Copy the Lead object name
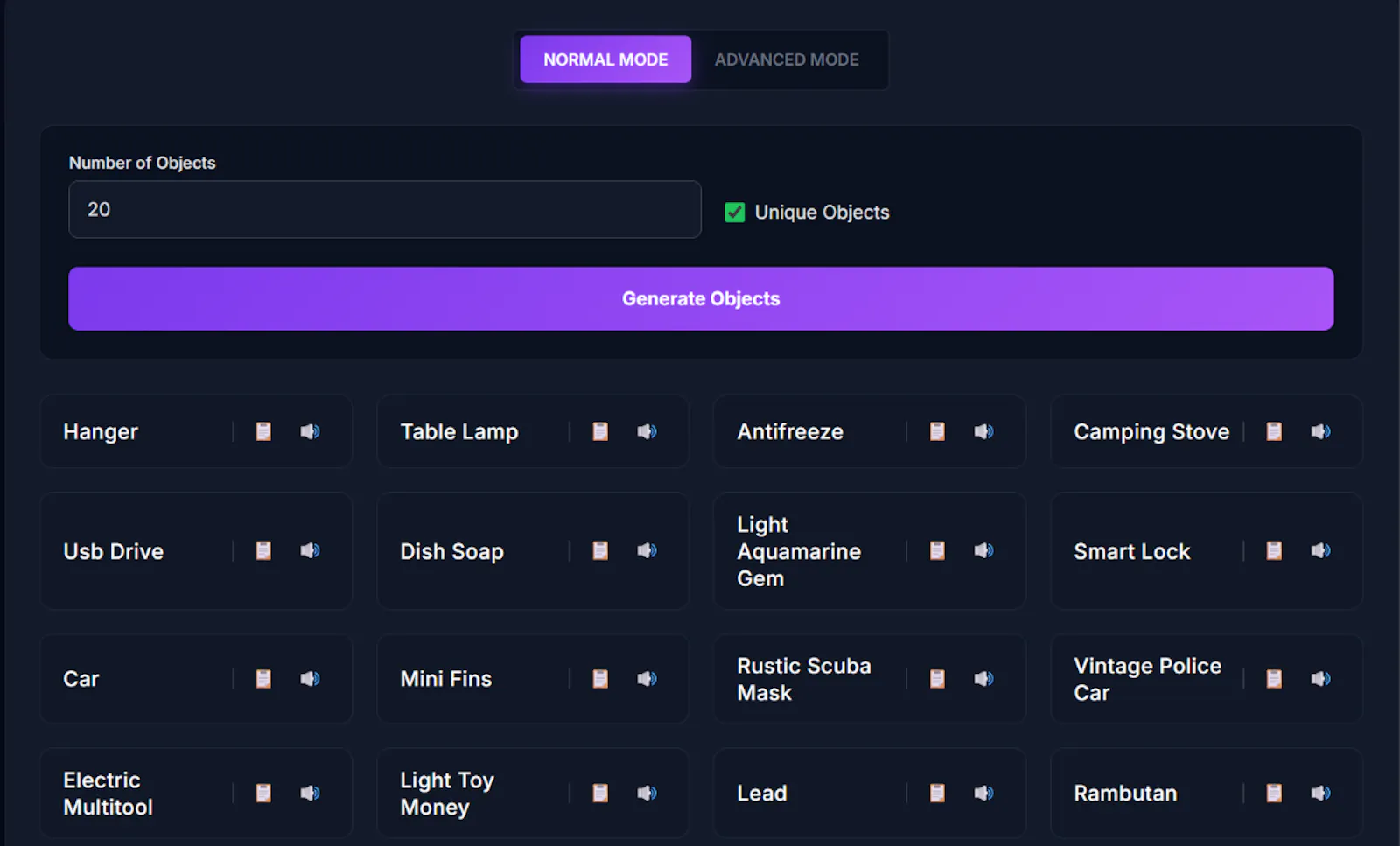The width and height of the screenshot is (1400, 846). (x=937, y=793)
